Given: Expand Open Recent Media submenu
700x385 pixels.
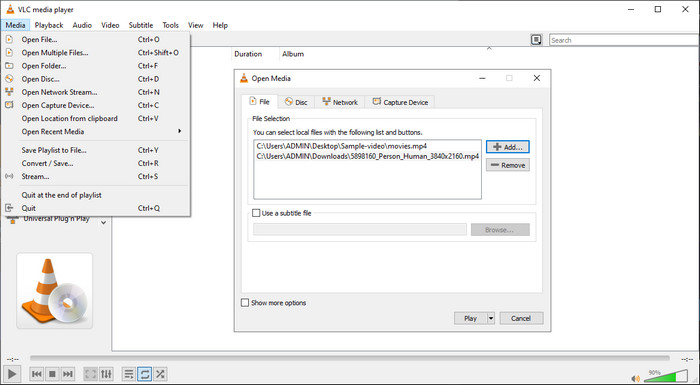Looking at the screenshot, I should (96, 132).
